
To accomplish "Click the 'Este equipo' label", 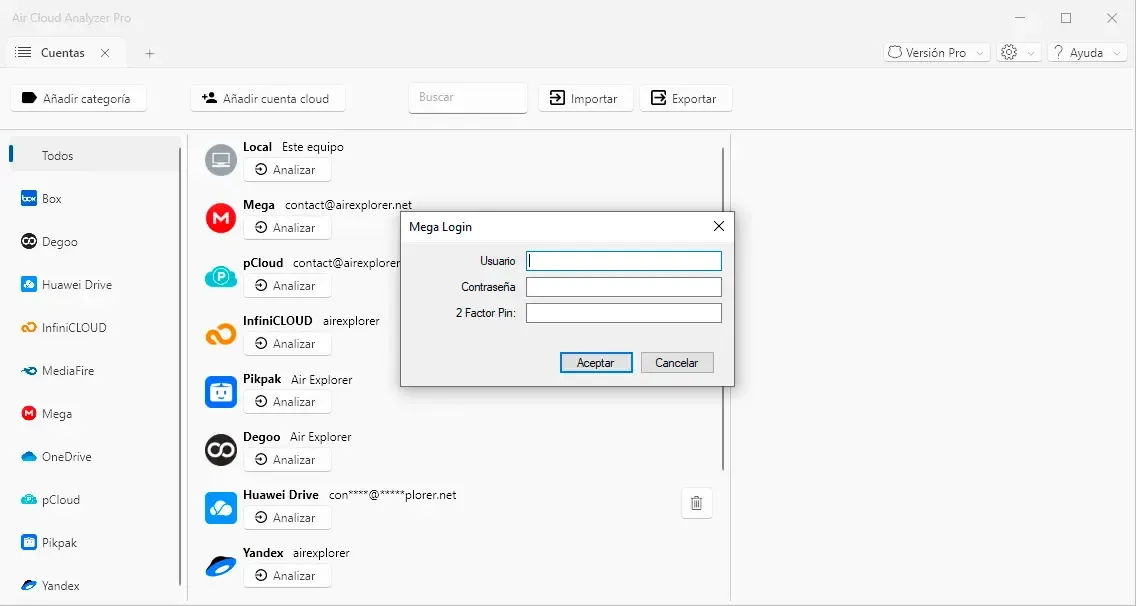I will [x=313, y=147].
